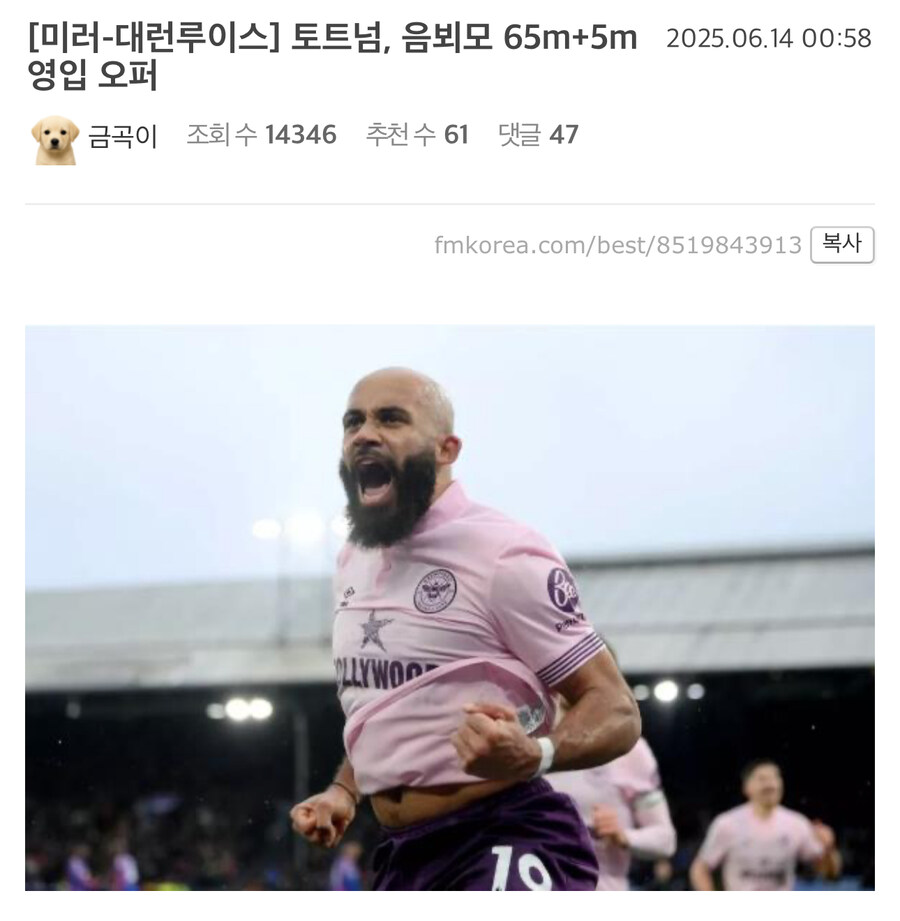Open the celebrating player photo
Screen dimensions: 900x921
(450, 608)
